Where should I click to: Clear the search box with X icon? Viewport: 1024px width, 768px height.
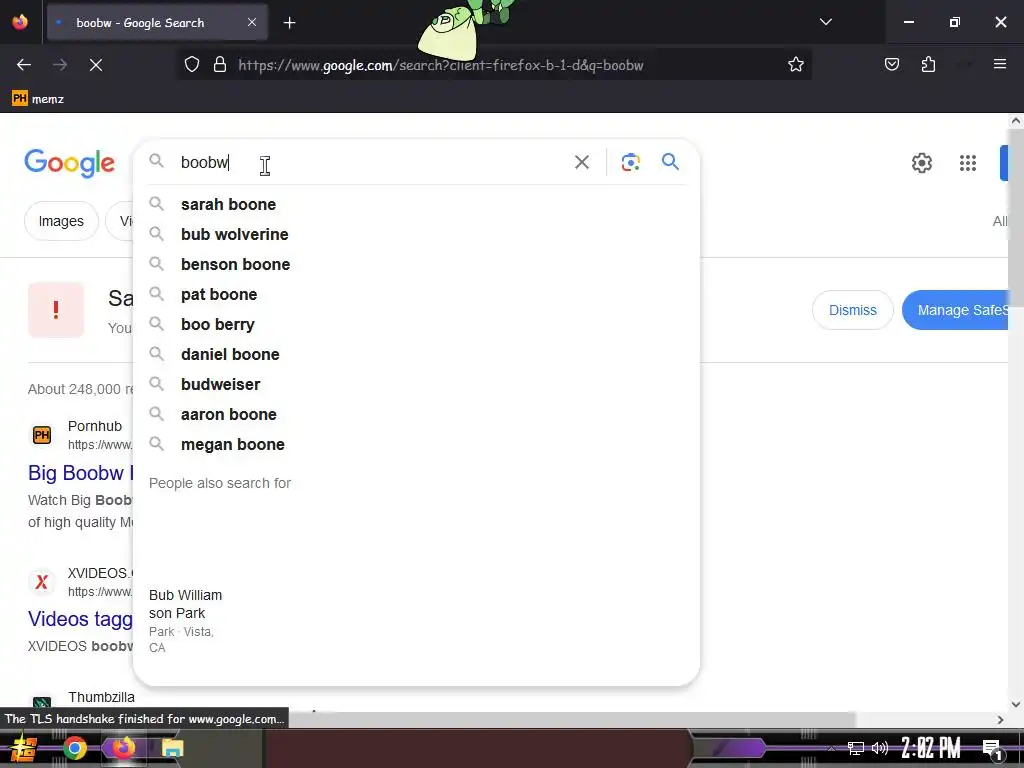(581, 162)
